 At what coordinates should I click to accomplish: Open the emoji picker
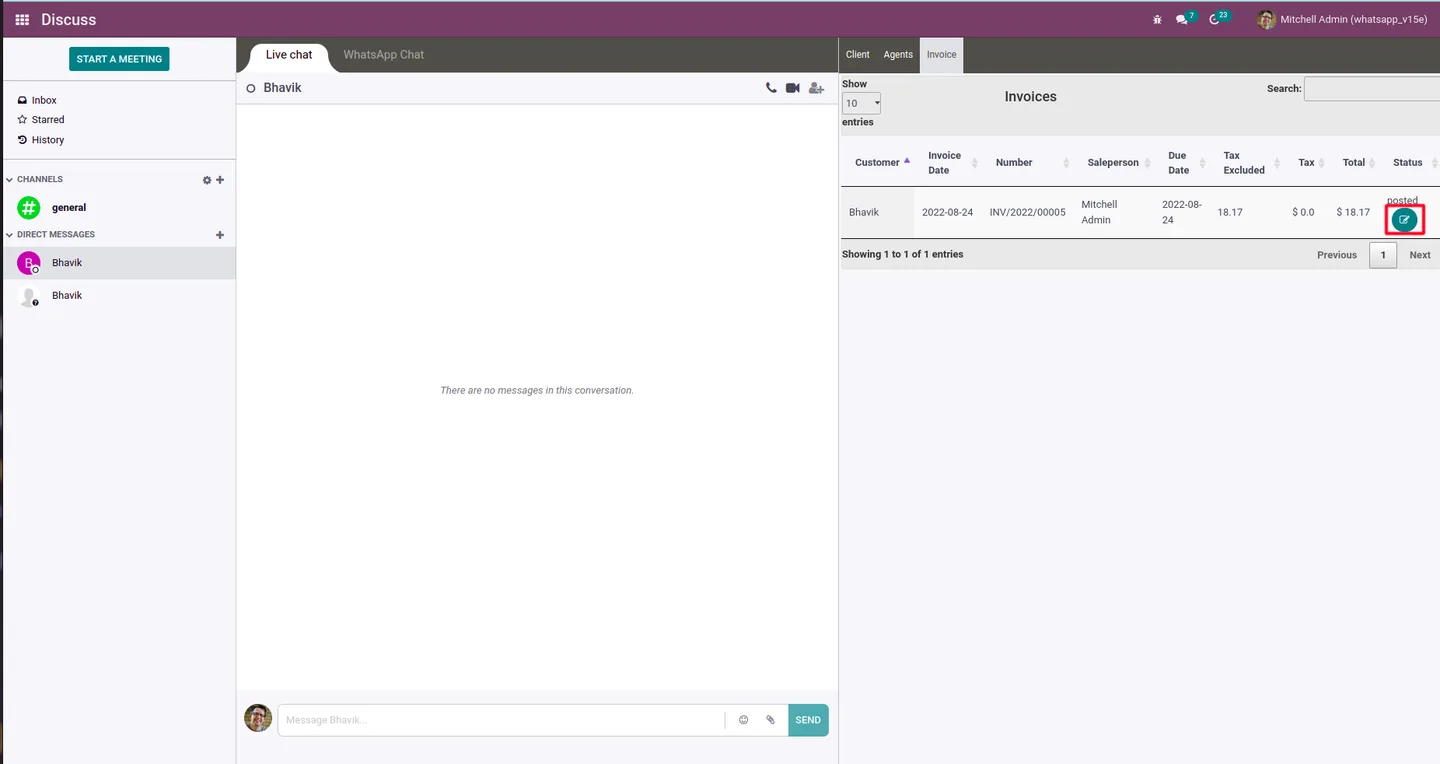pos(743,720)
